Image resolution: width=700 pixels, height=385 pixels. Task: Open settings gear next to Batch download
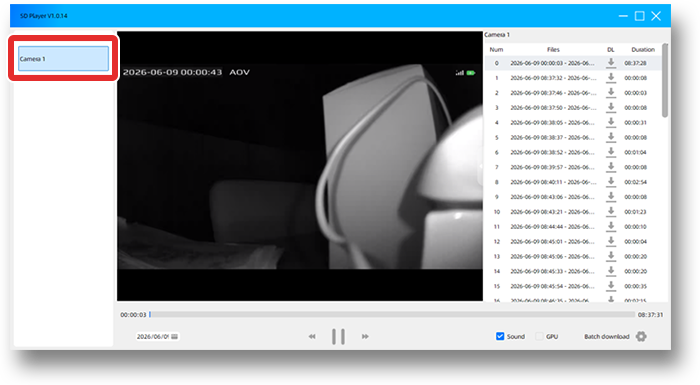coord(641,336)
